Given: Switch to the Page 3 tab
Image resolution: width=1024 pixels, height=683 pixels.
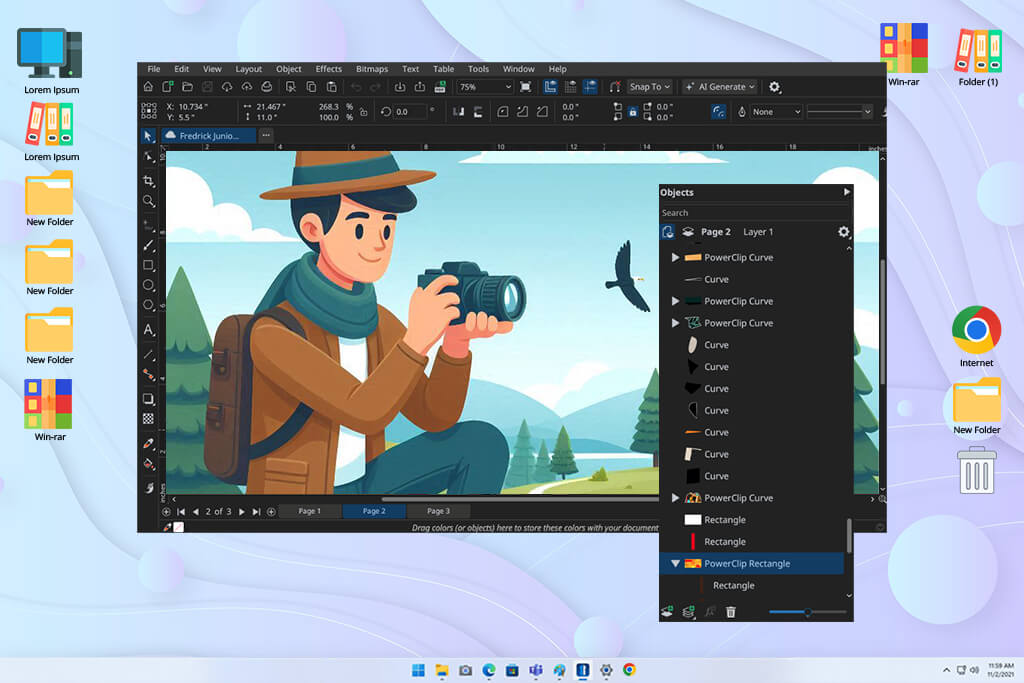Looking at the screenshot, I should (438, 511).
